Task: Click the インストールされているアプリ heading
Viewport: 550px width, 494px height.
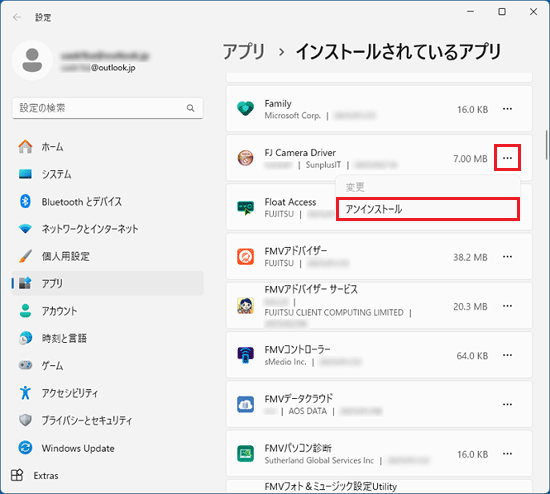Action: point(398,52)
